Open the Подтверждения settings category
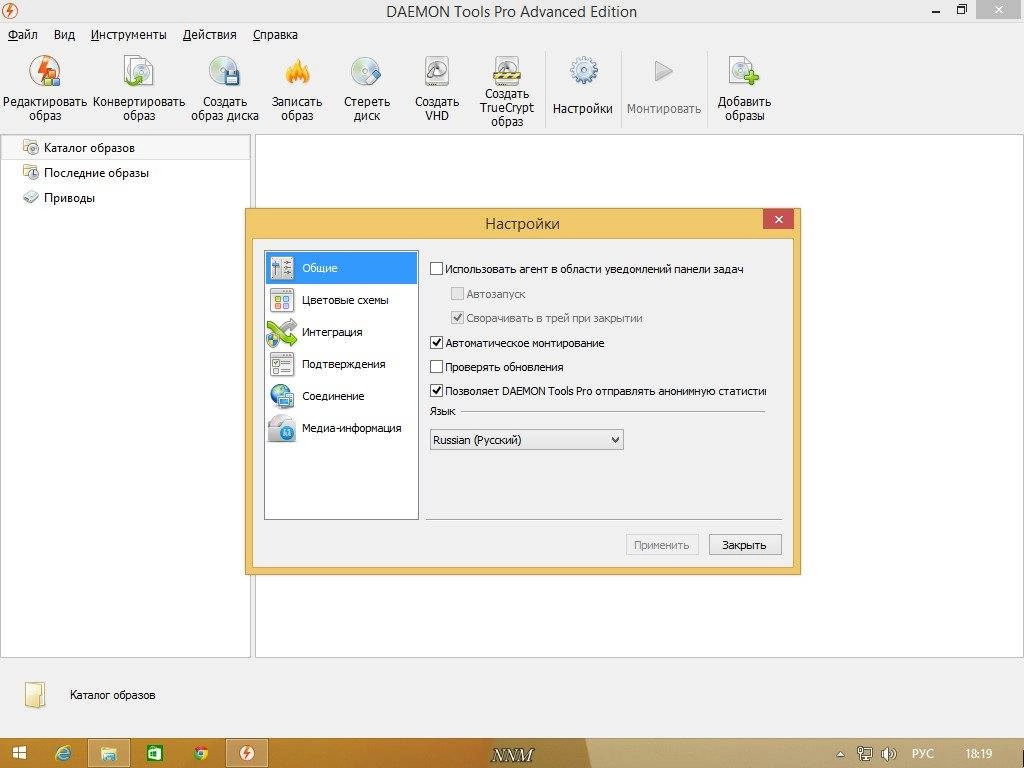The width and height of the screenshot is (1024, 768). coord(341,364)
